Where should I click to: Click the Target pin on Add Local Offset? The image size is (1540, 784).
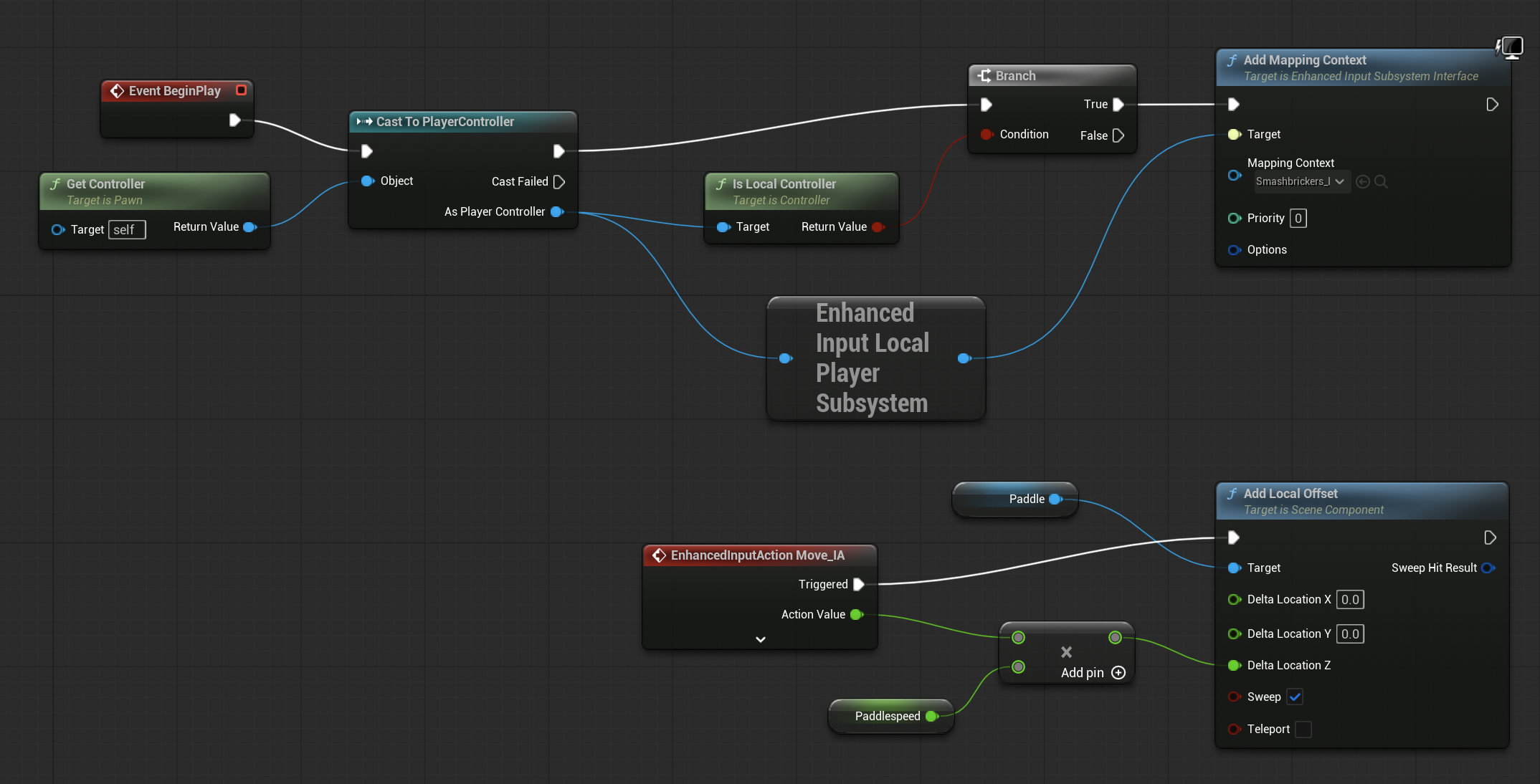[1235, 568]
